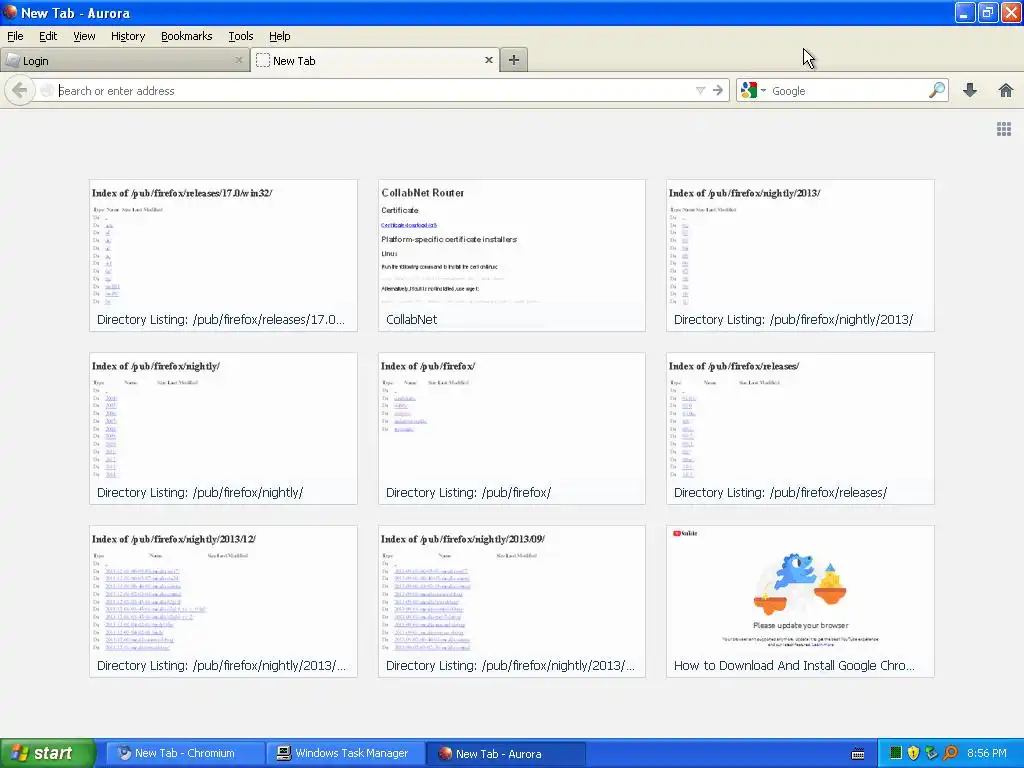Open the File menu
The width and height of the screenshot is (1024, 768).
(x=15, y=36)
